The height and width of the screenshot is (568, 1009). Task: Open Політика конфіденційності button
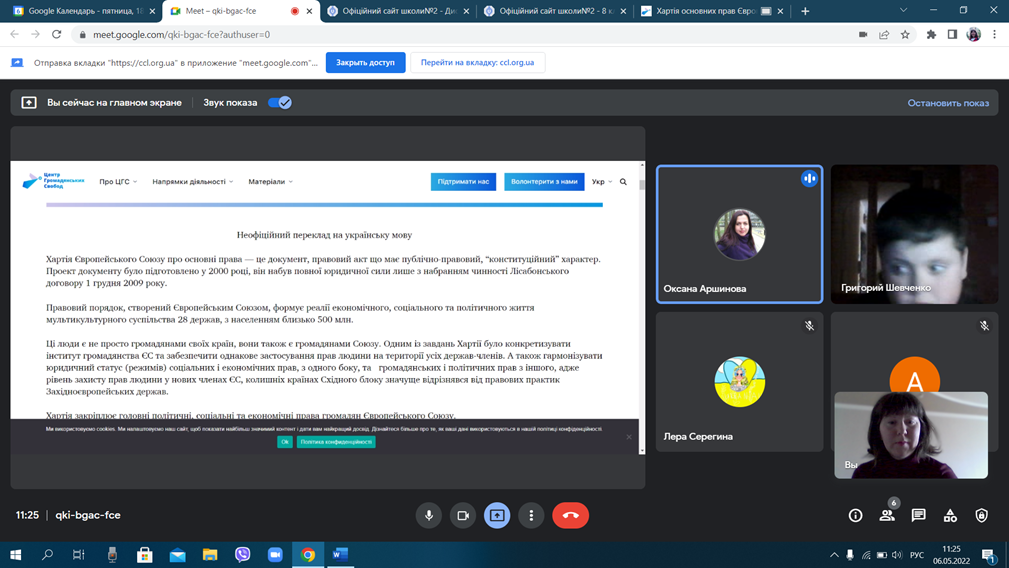(336, 442)
